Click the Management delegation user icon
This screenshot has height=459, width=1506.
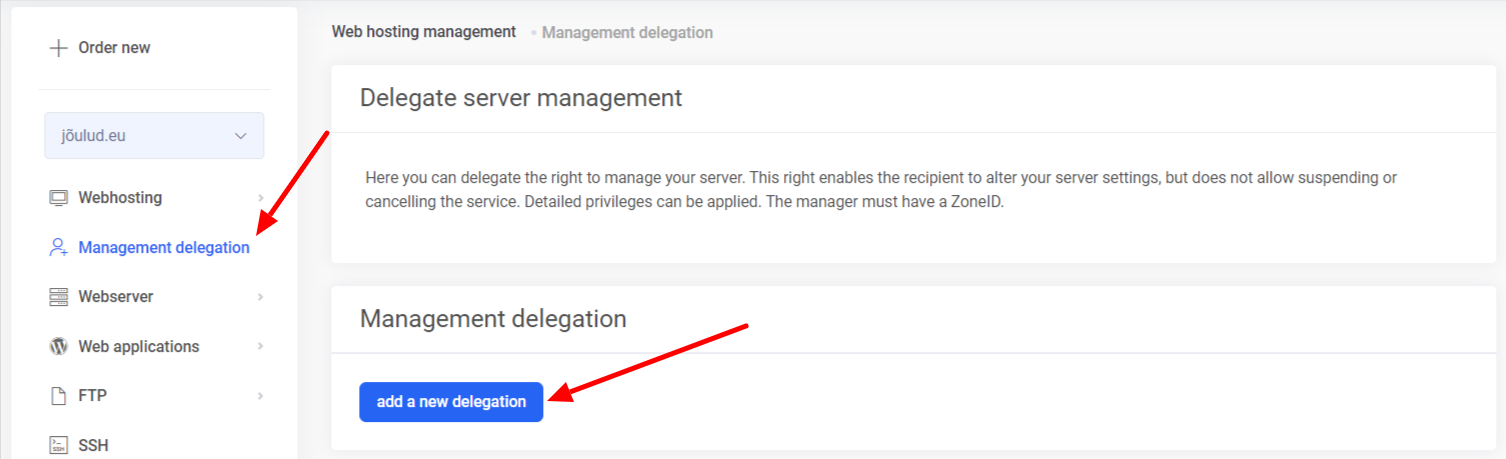coord(58,247)
